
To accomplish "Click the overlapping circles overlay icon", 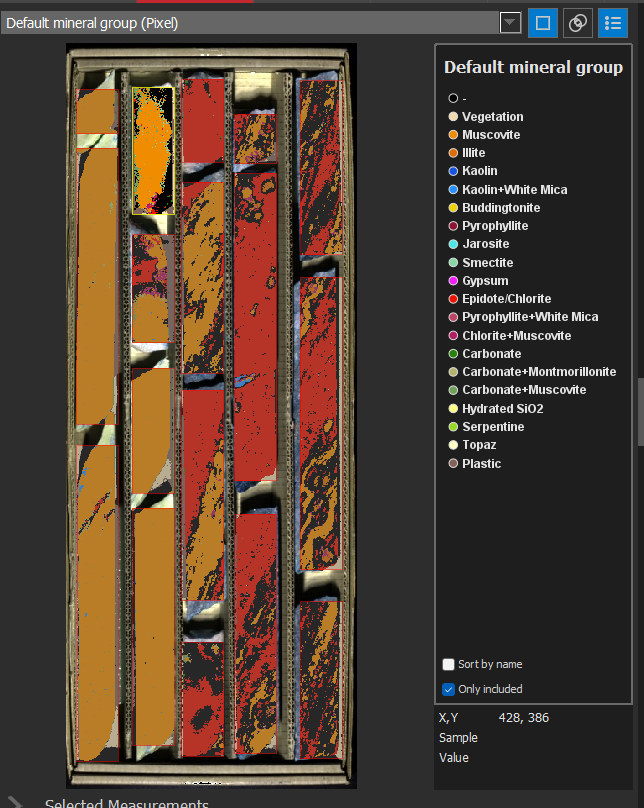I will click(x=578, y=23).
